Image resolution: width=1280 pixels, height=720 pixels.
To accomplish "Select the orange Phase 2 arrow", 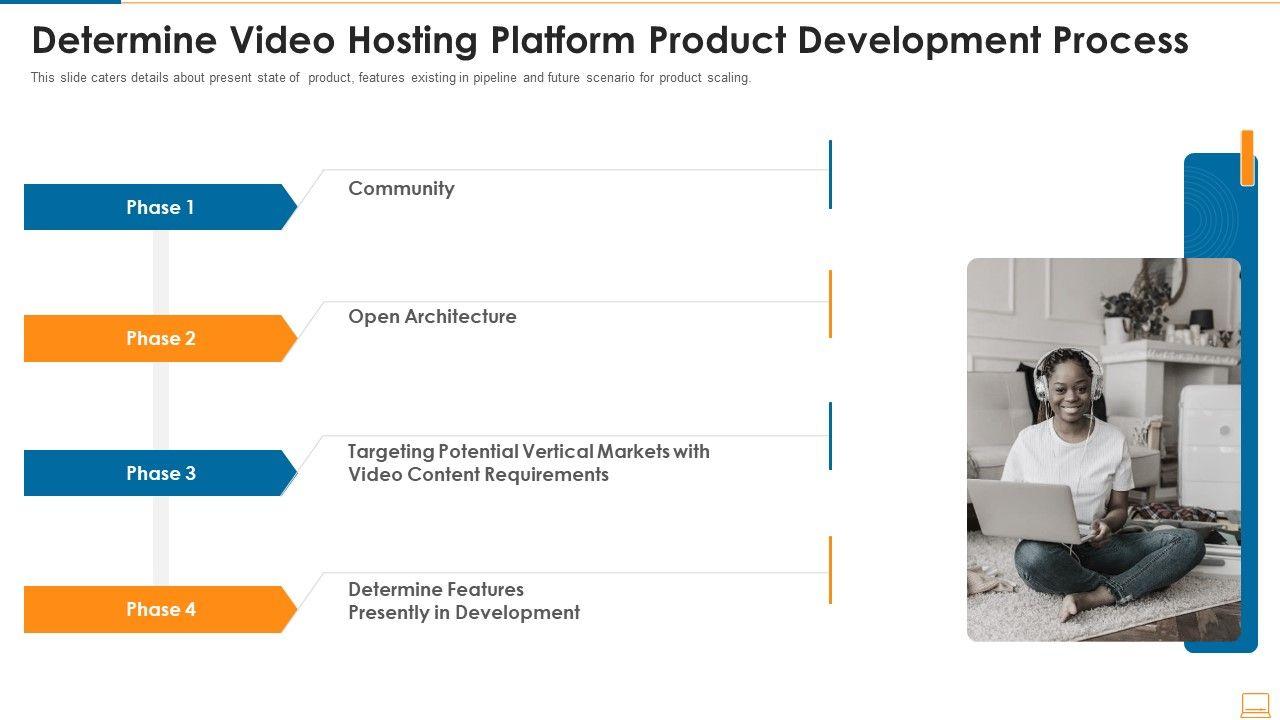I will pos(160,338).
